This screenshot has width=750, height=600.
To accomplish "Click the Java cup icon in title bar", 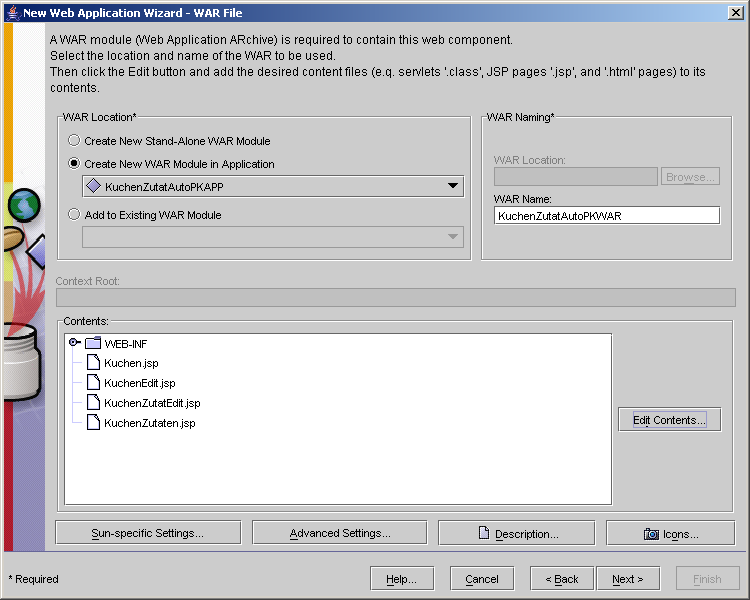I will point(13,12).
